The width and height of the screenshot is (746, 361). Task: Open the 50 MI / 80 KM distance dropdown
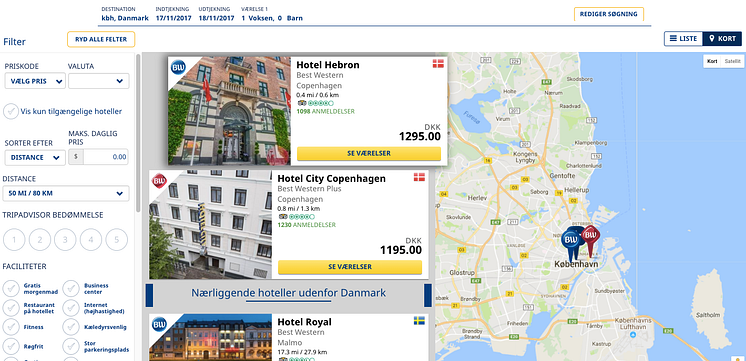tap(66, 194)
